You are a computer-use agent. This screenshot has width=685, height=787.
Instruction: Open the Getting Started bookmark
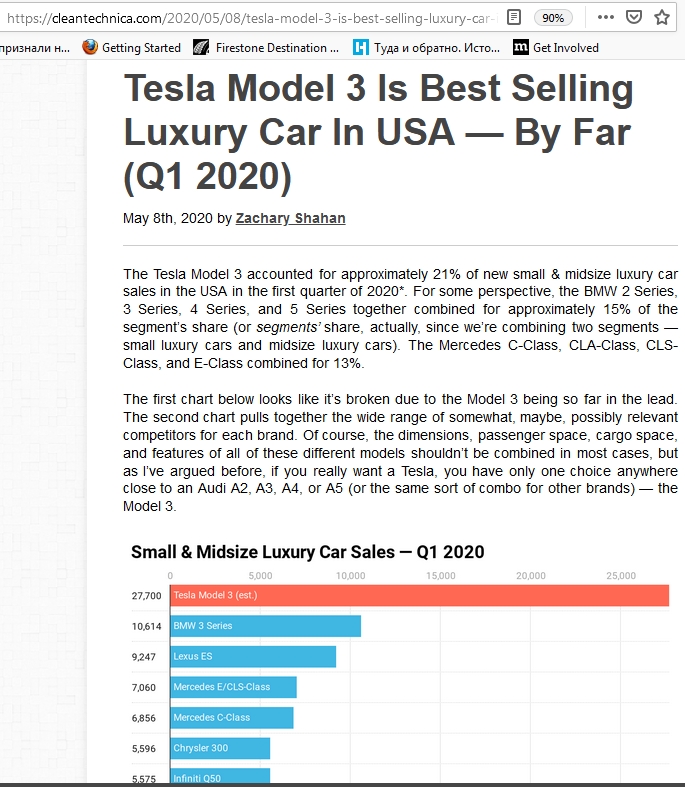pos(131,48)
